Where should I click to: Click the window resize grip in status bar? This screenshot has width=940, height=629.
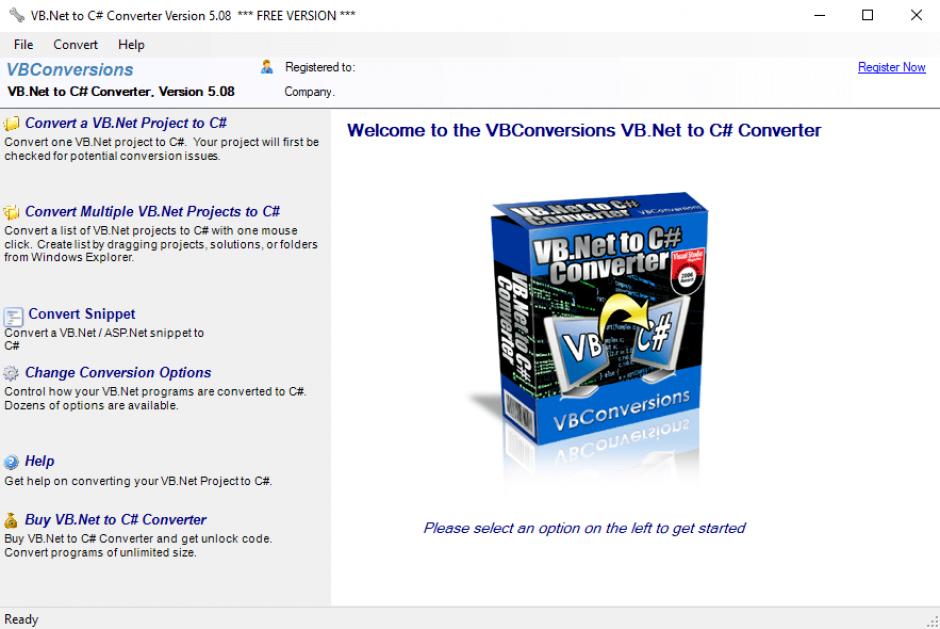coord(933,622)
